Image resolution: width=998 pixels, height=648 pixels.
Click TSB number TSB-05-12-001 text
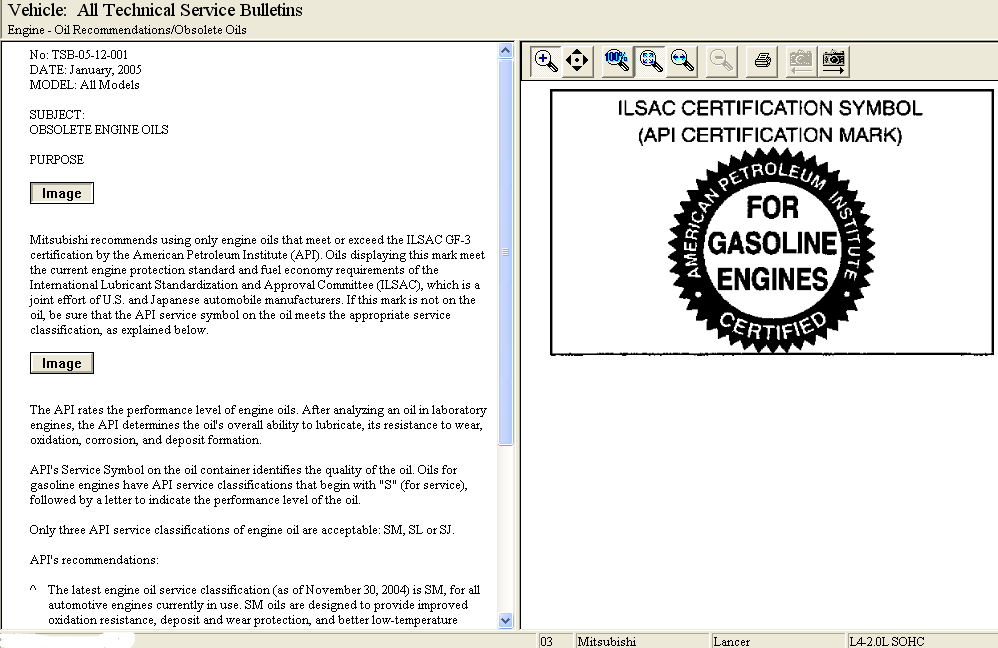click(90, 55)
